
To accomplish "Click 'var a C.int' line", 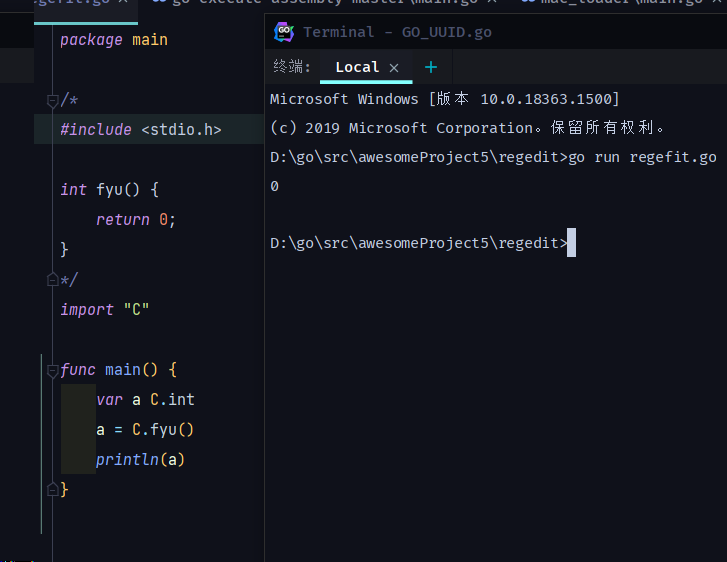I will click(145, 399).
